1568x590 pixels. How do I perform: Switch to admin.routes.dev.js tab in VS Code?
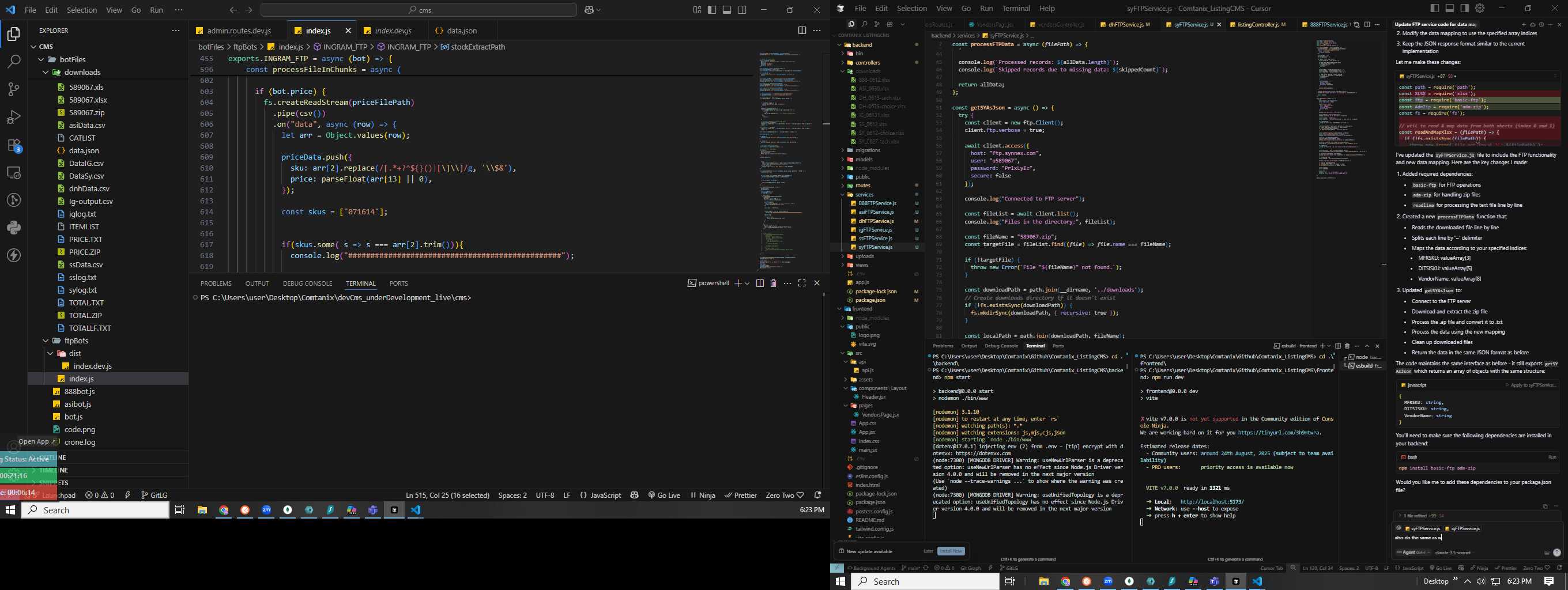tap(239, 31)
